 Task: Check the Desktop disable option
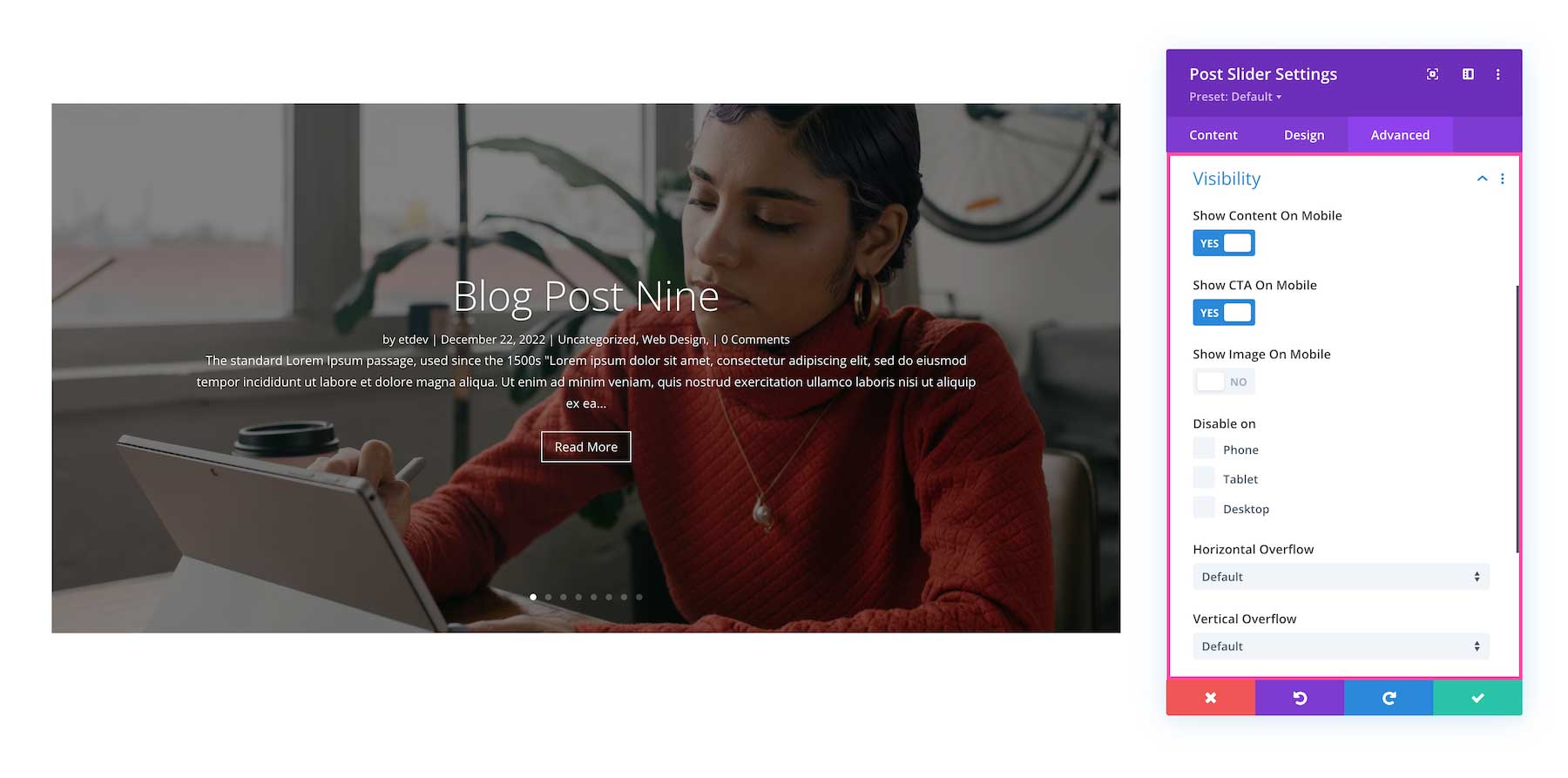1204,507
